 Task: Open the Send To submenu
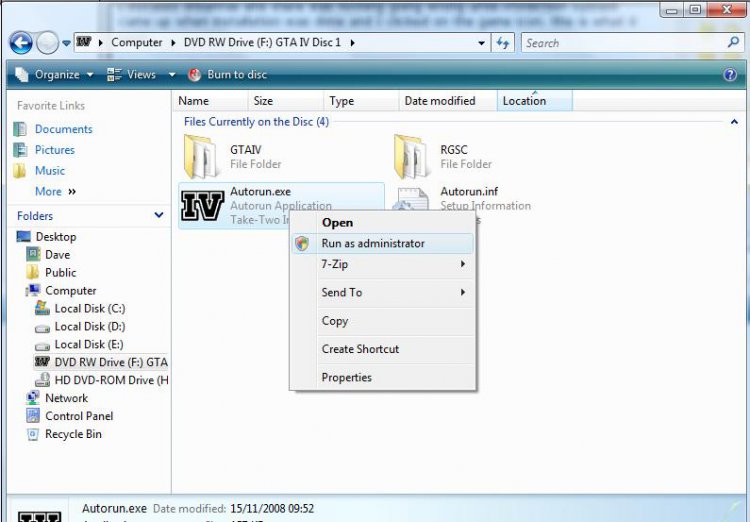(x=383, y=292)
